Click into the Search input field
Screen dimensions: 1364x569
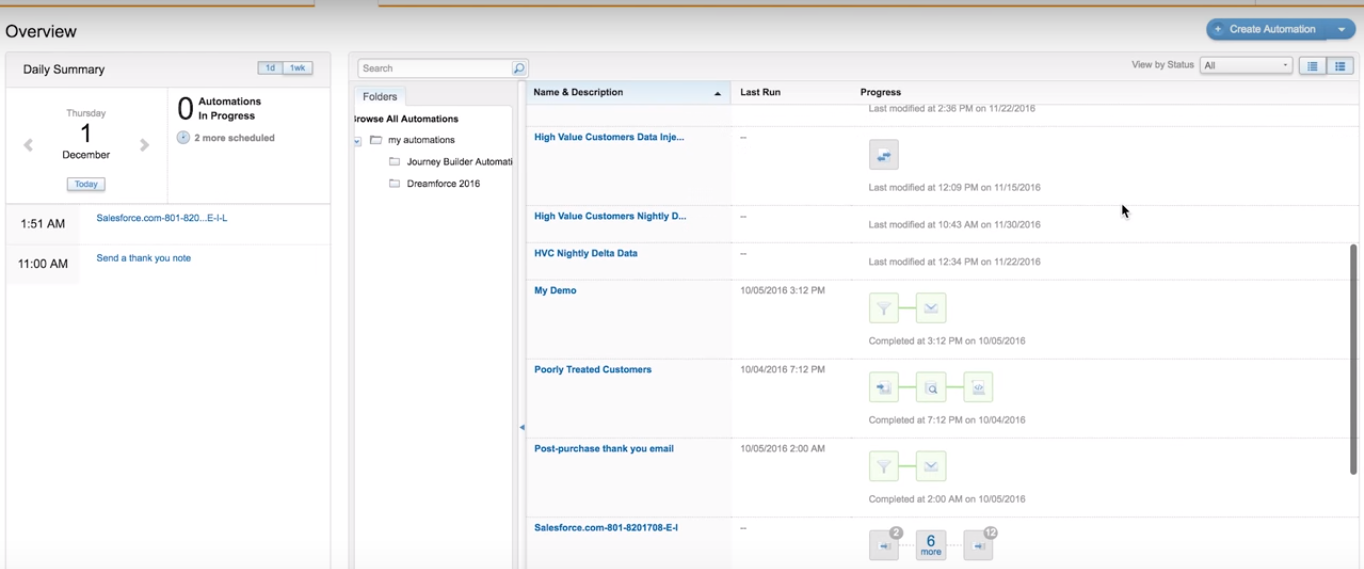coord(435,69)
